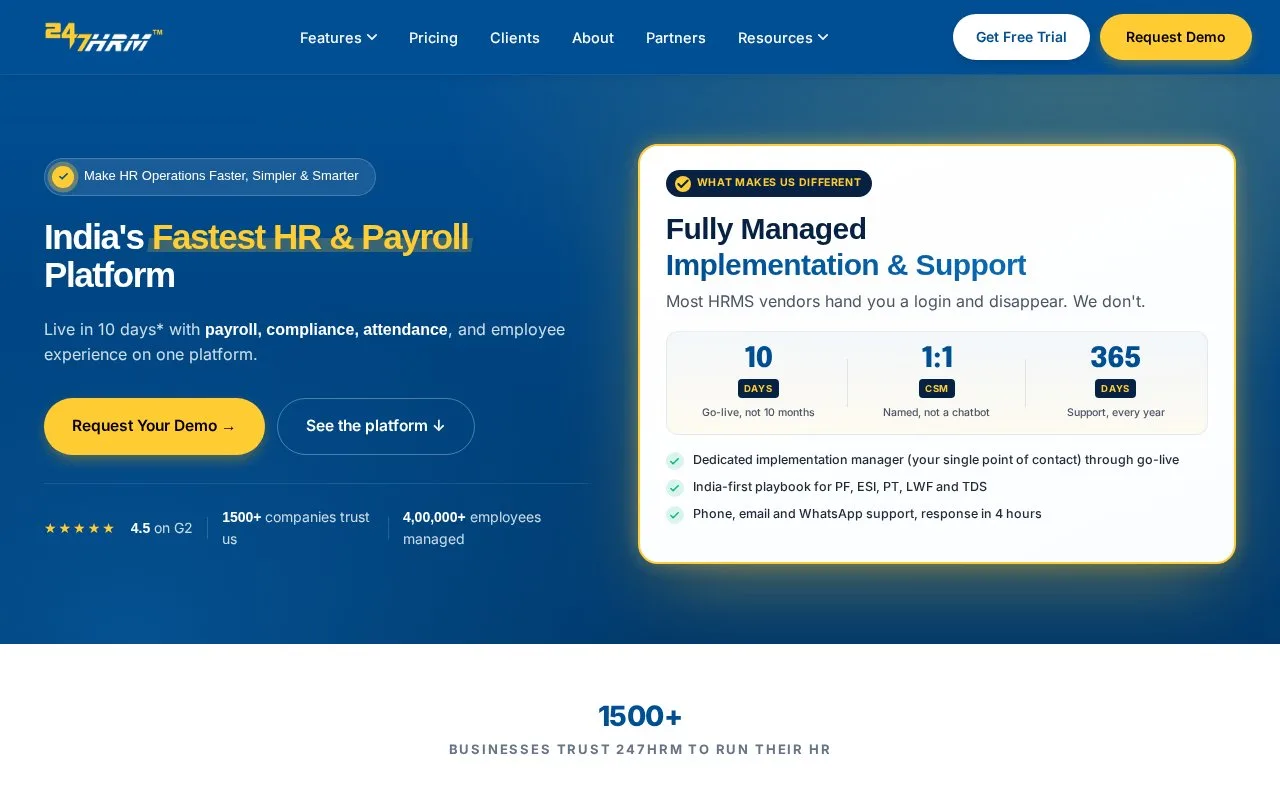Click Businesses Trust 247HRM to Run Their HR text
Image resolution: width=1280 pixels, height=800 pixels.
pos(640,749)
